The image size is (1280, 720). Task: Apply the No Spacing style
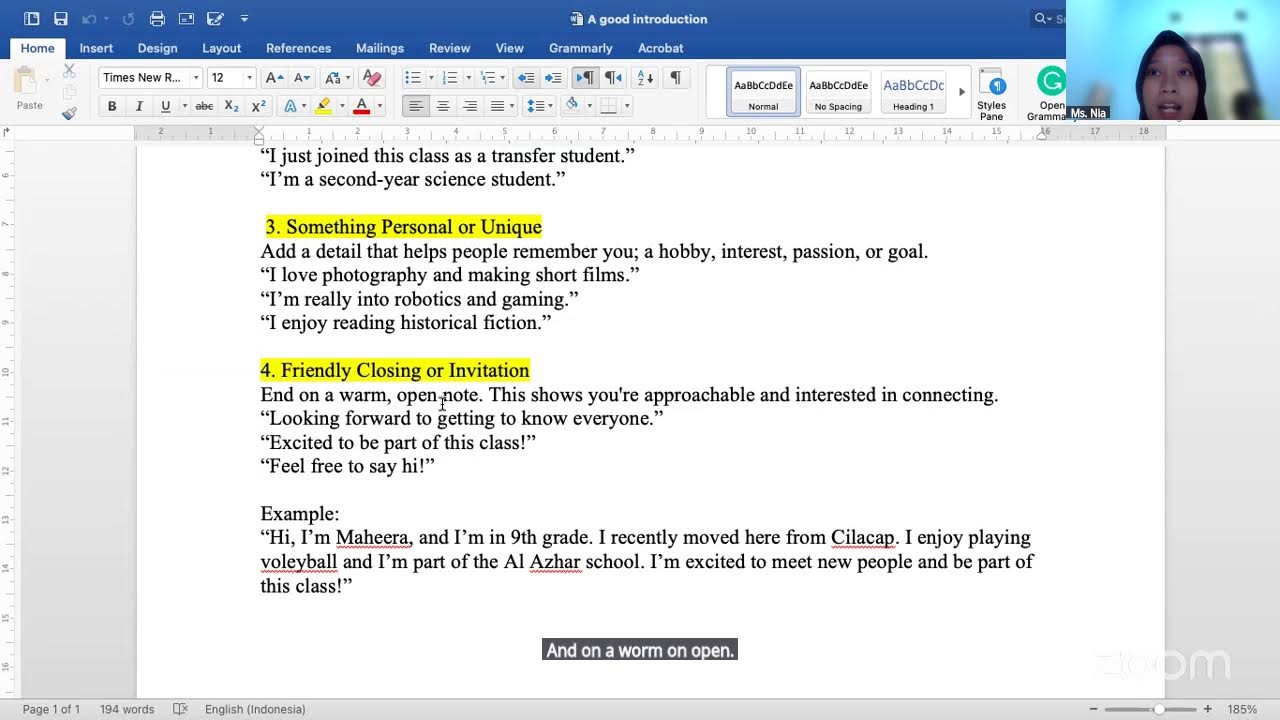[x=838, y=92]
